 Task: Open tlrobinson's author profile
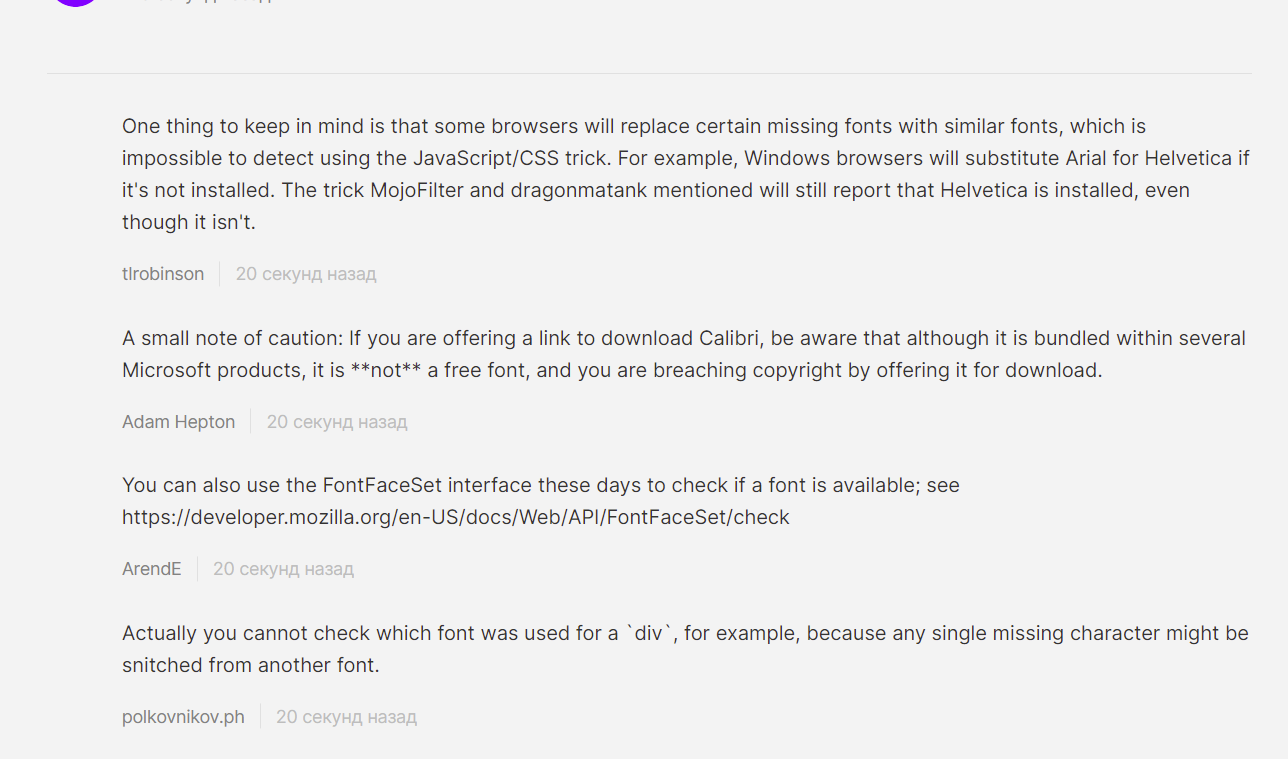163,274
